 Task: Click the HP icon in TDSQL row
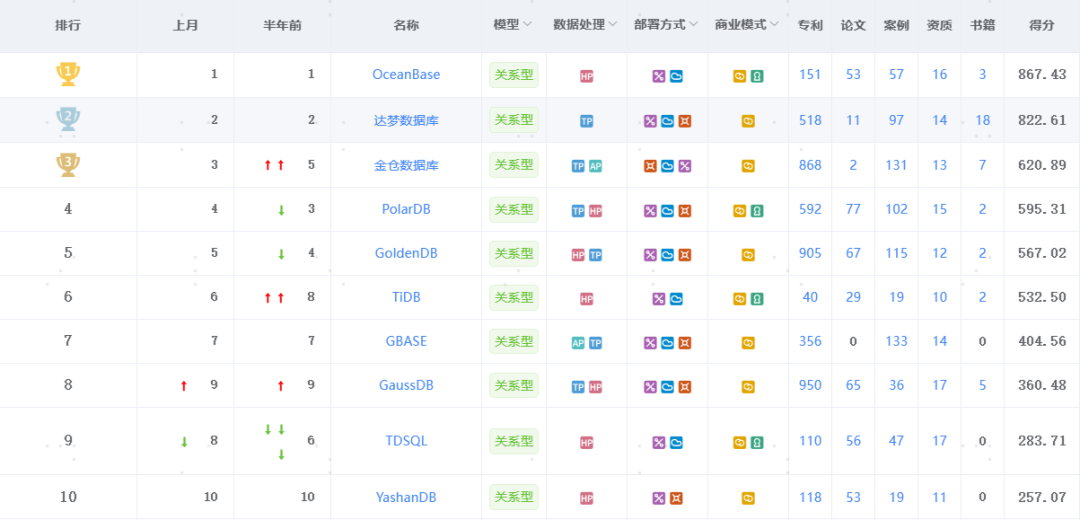[586, 442]
